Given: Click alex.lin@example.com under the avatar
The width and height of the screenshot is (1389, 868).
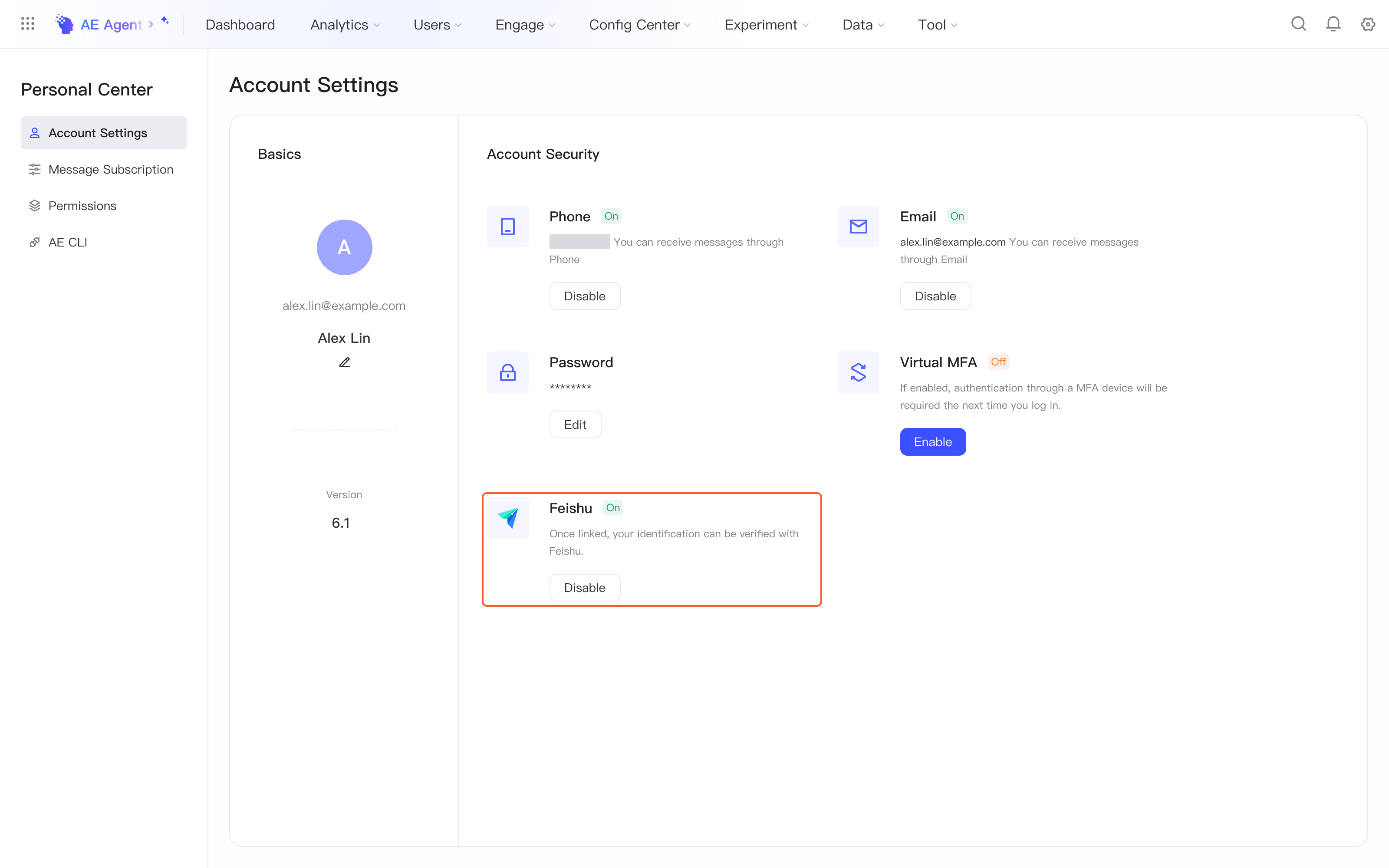Looking at the screenshot, I should (344, 306).
